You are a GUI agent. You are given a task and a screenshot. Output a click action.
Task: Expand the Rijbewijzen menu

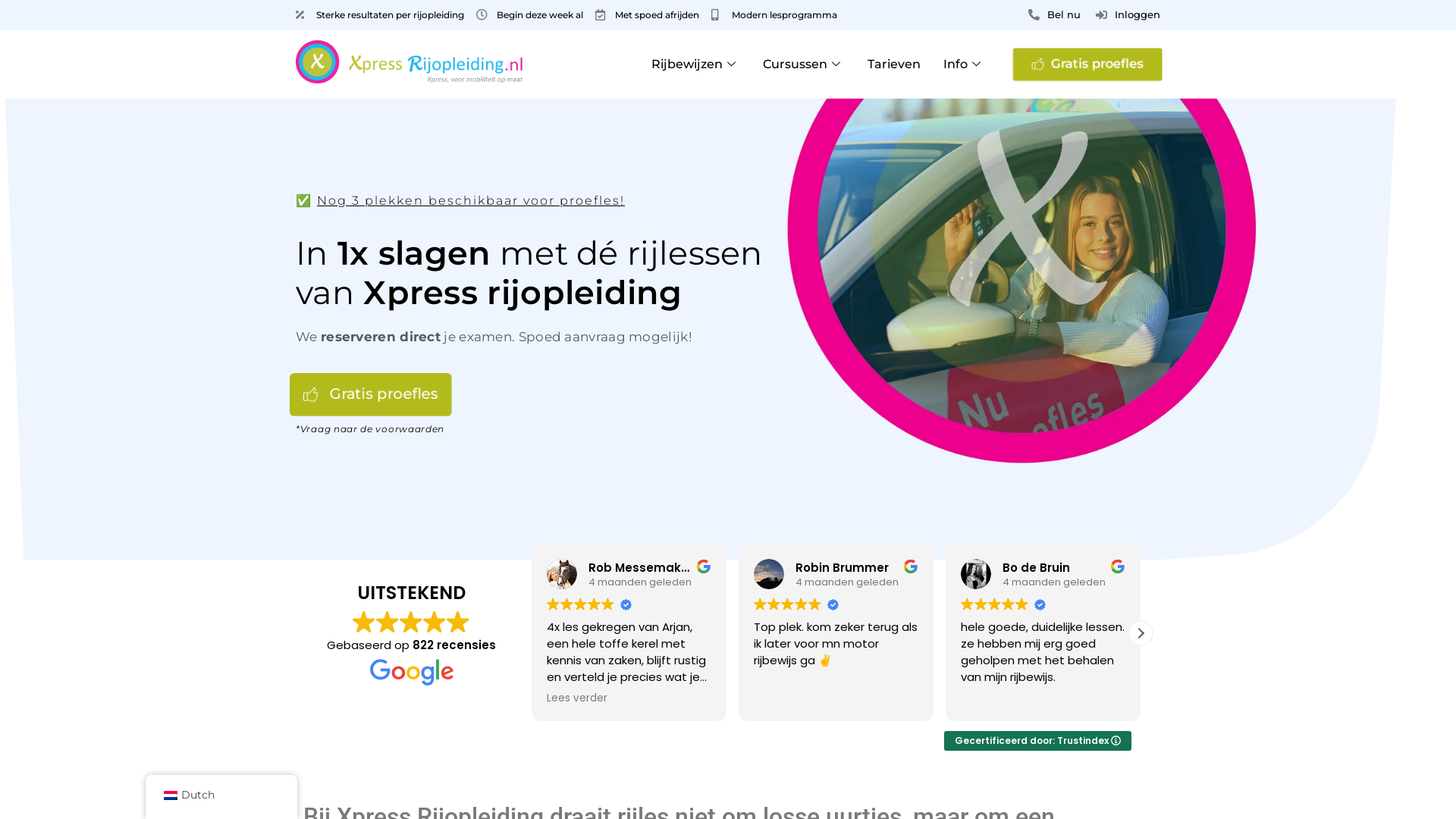[694, 64]
